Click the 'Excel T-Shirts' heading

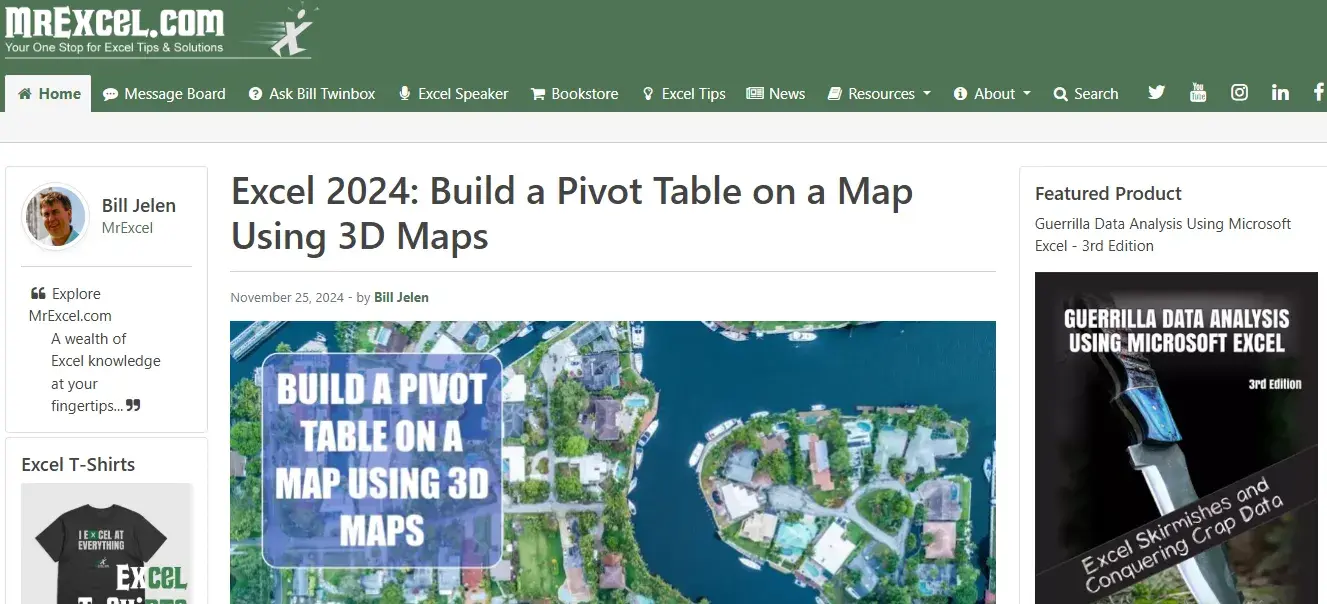(78, 464)
